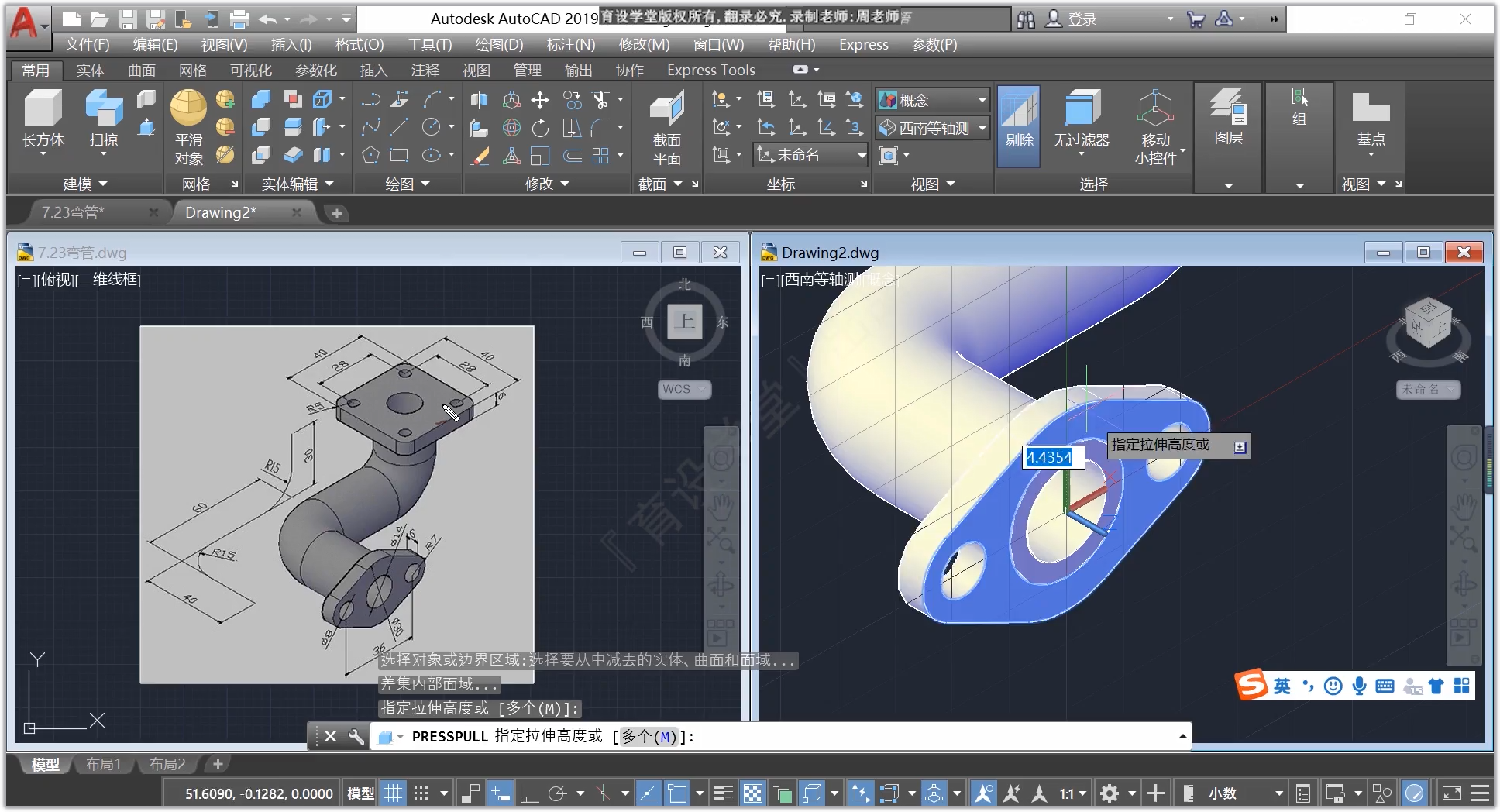1500x812 pixels.
Task: Click the [俯视] viewport control label
Action: tap(56, 280)
